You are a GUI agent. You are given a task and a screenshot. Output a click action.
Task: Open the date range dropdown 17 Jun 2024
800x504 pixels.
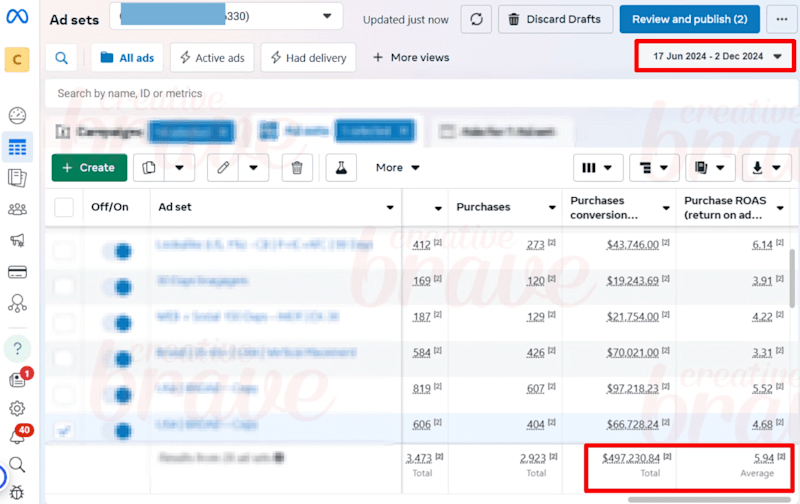point(714,56)
